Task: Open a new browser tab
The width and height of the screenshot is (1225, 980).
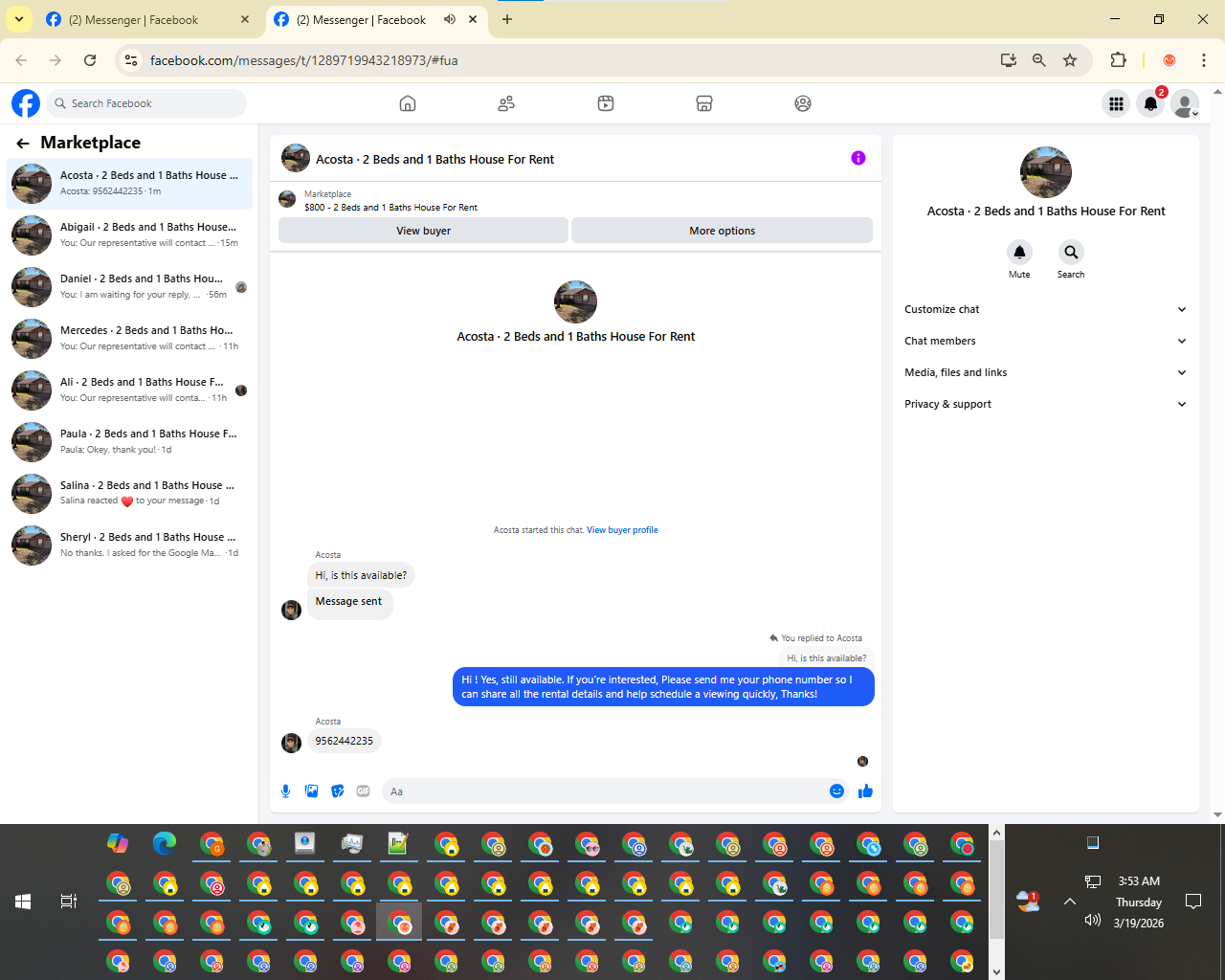Action: 507,19
